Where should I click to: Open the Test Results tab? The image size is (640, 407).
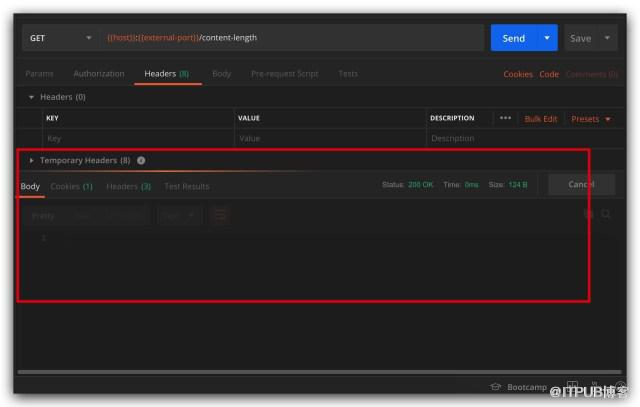(187, 187)
